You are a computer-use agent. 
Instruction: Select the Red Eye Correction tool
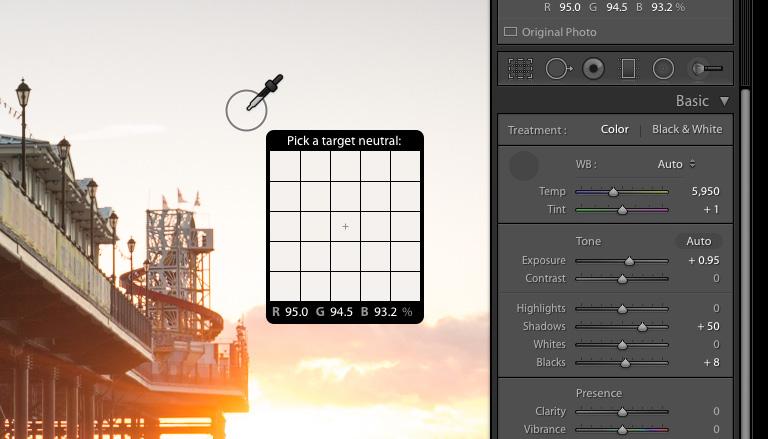click(593, 69)
